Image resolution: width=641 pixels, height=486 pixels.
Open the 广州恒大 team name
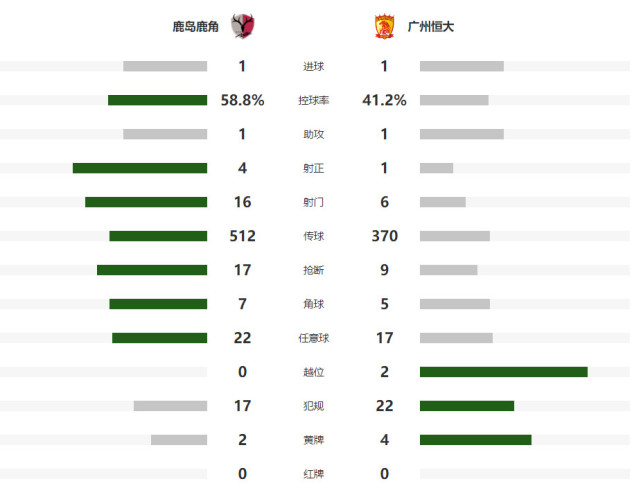pos(431,27)
